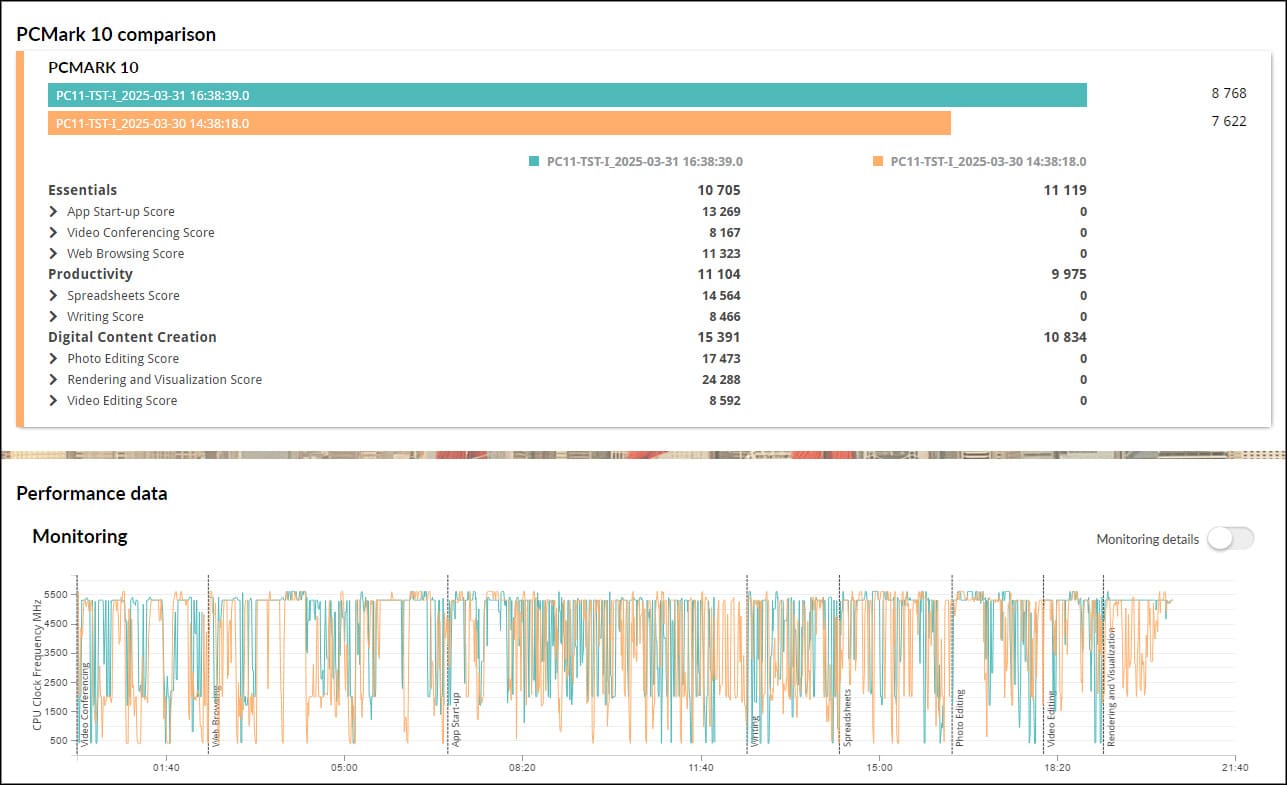The height and width of the screenshot is (785, 1287).
Task: Expand Web Browsing Score row
Action: (x=53, y=254)
